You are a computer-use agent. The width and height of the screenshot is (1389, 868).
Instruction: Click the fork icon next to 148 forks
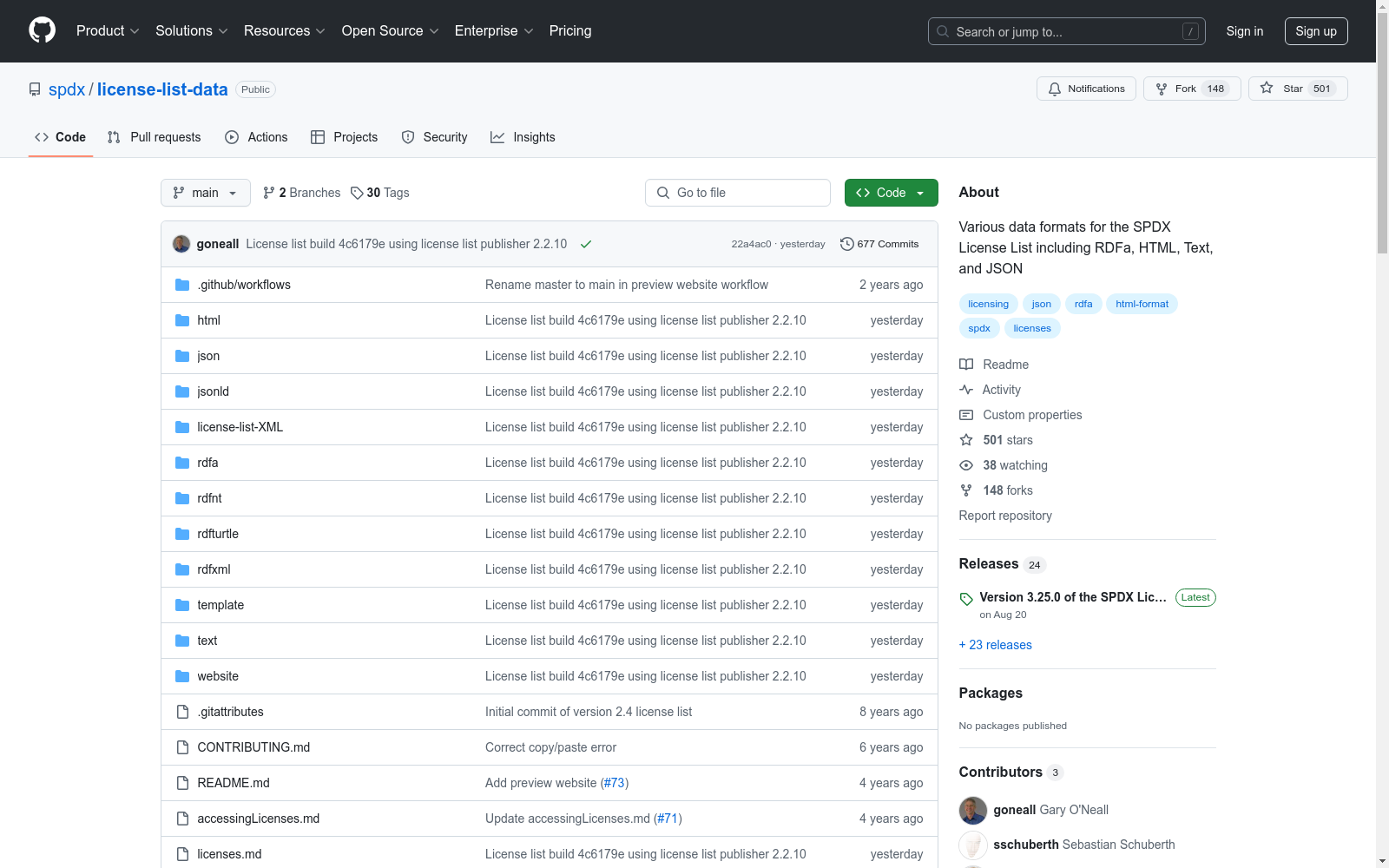click(x=966, y=490)
